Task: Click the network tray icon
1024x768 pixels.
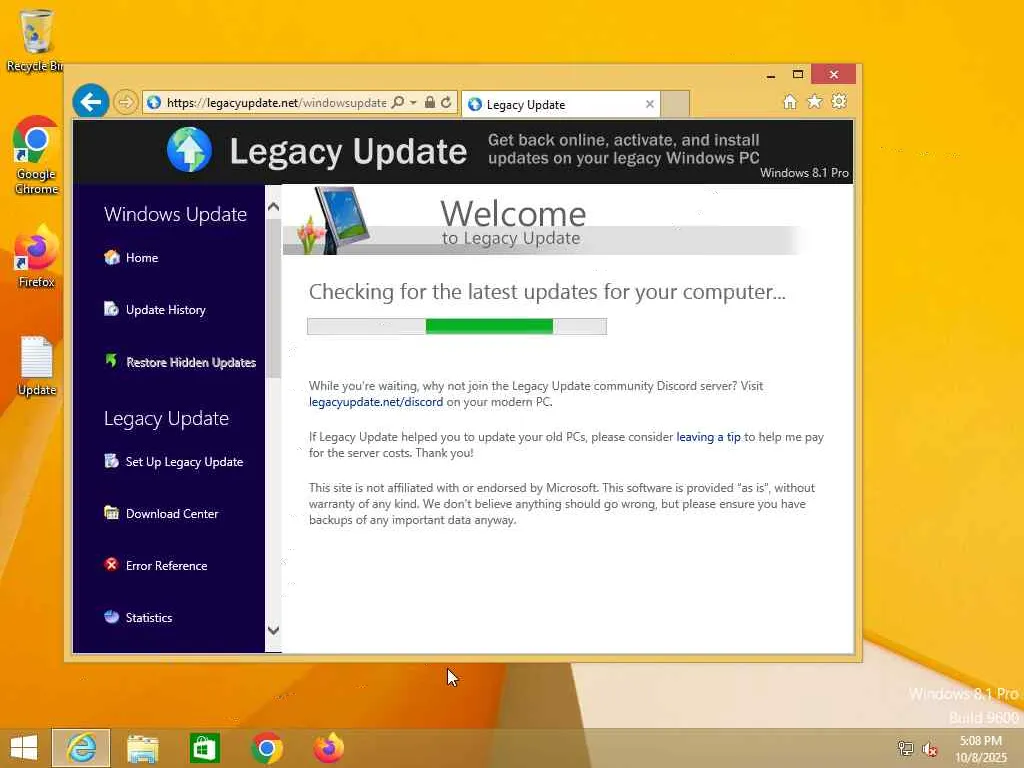Action: [x=905, y=748]
